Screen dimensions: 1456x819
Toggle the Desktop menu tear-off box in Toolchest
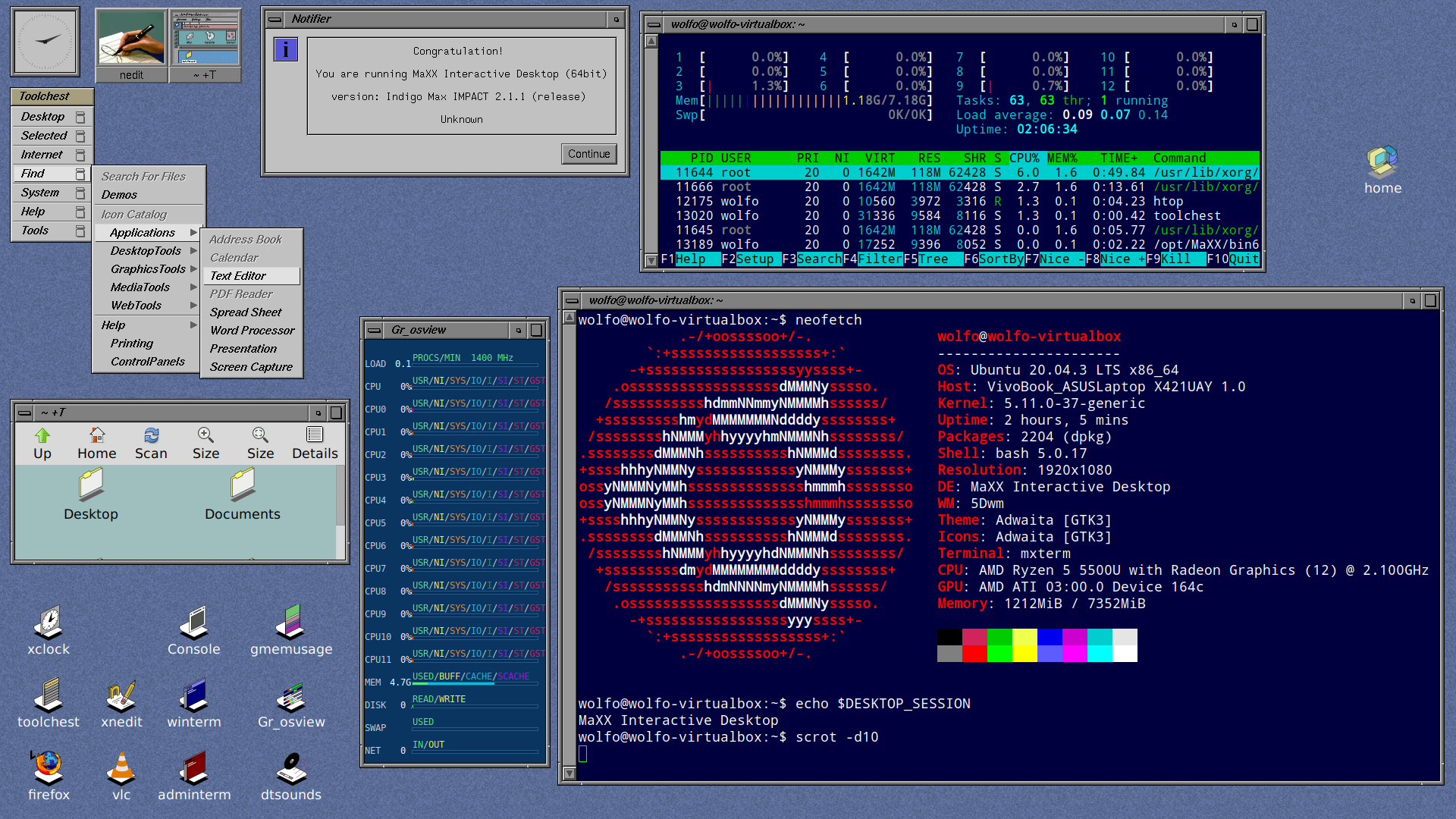point(80,118)
